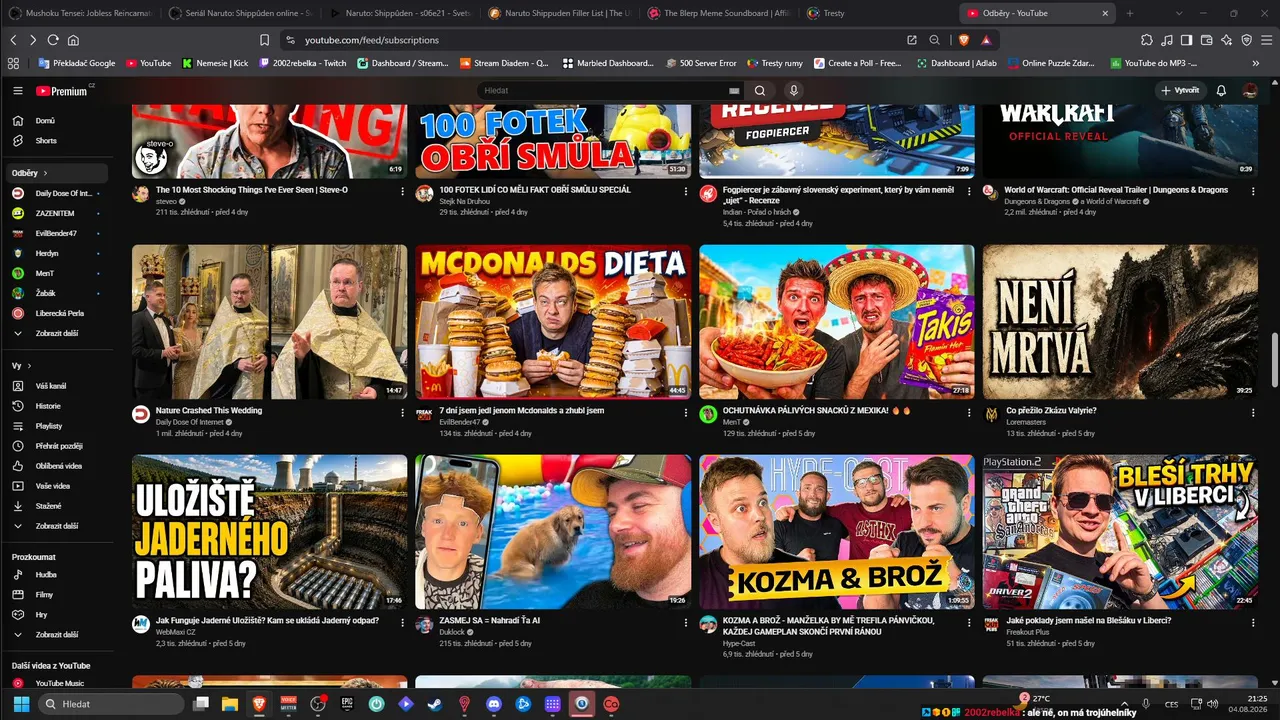The image size is (1280, 720).
Task: Play the BLEŠÍ TRHY V LIBERCI thumbnail
Action: tap(1120, 532)
